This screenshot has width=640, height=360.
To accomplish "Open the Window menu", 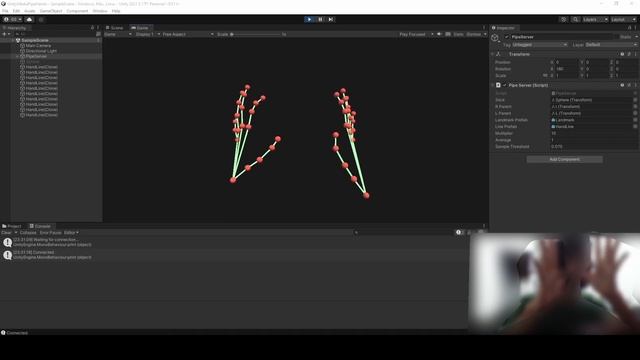I will click(100, 11).
